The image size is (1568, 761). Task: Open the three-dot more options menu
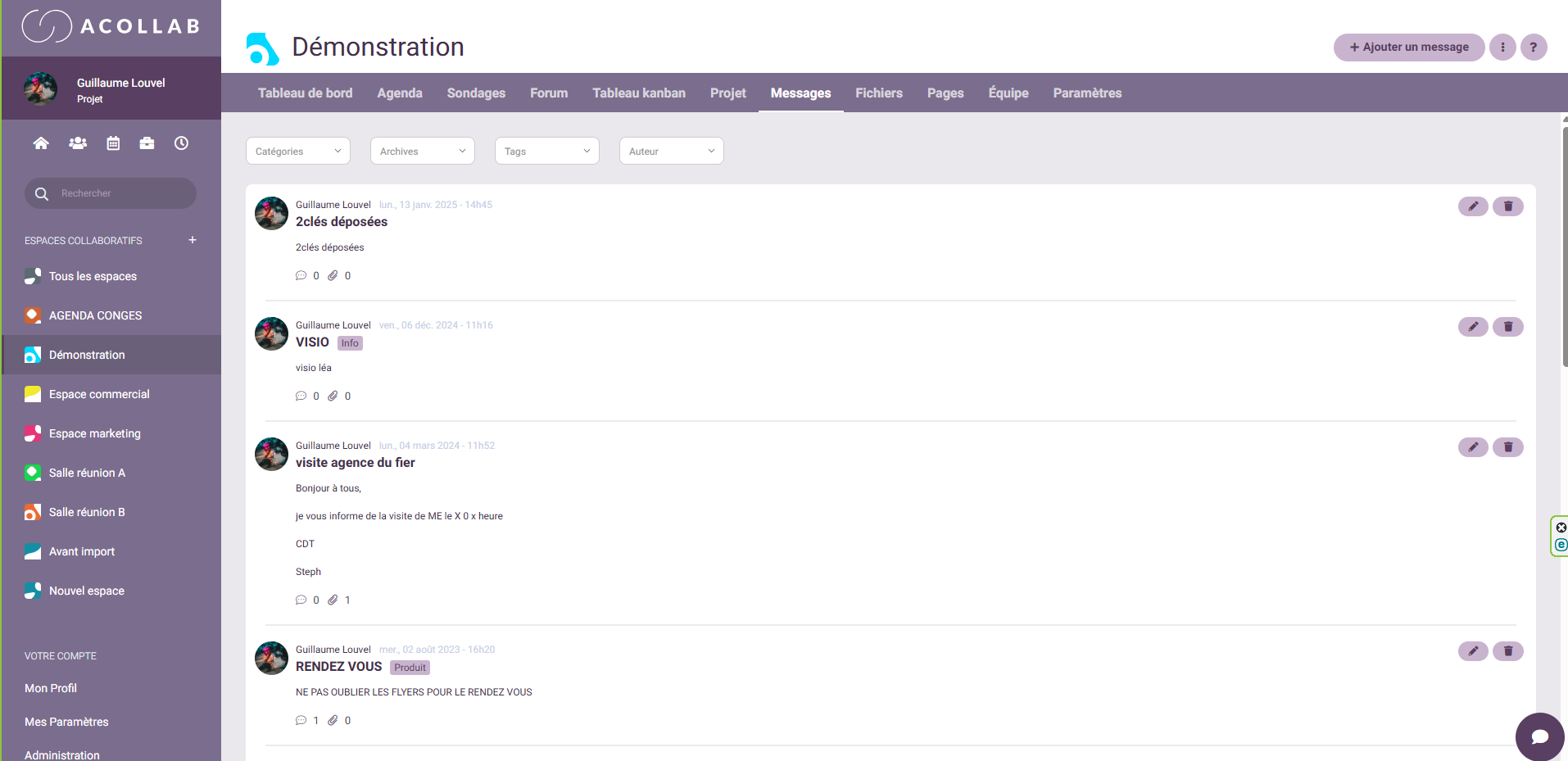pyautogui.click(x=1502, y=48)
